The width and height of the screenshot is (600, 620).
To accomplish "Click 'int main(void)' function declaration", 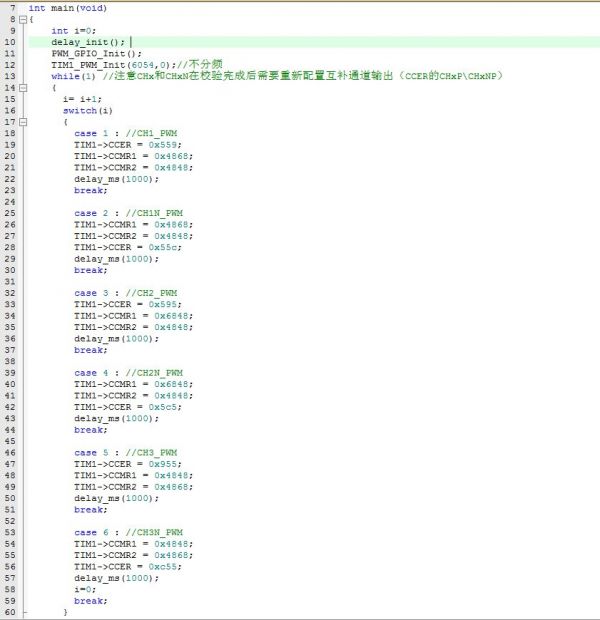I will (67, 8).
